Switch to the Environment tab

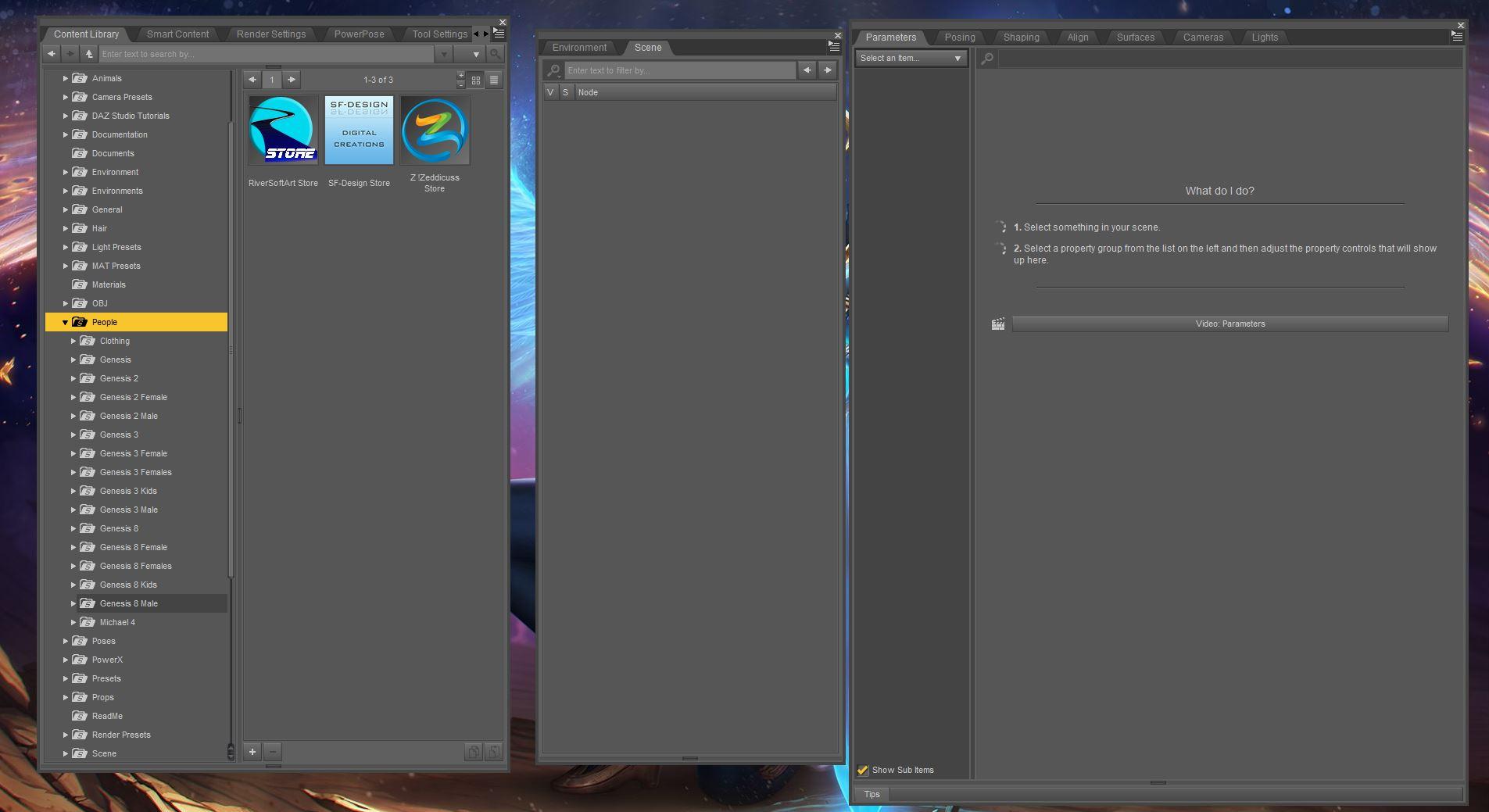[579, 48]
